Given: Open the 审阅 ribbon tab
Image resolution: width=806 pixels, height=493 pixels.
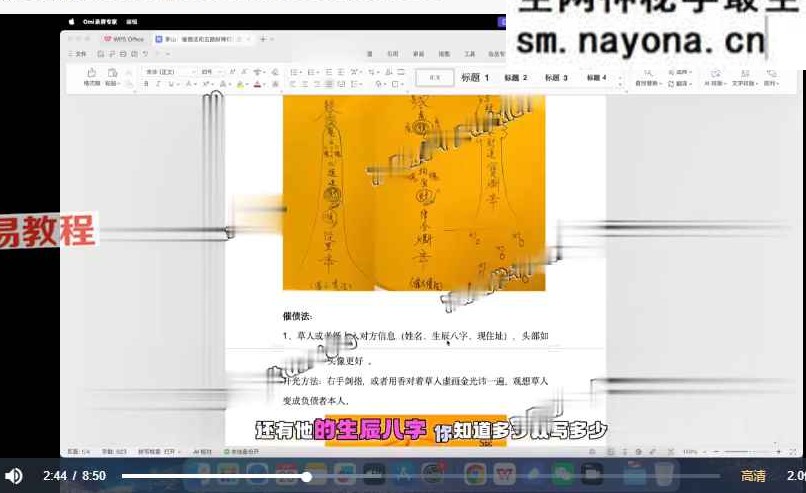Looking at the screenshot, I should 418,53.
